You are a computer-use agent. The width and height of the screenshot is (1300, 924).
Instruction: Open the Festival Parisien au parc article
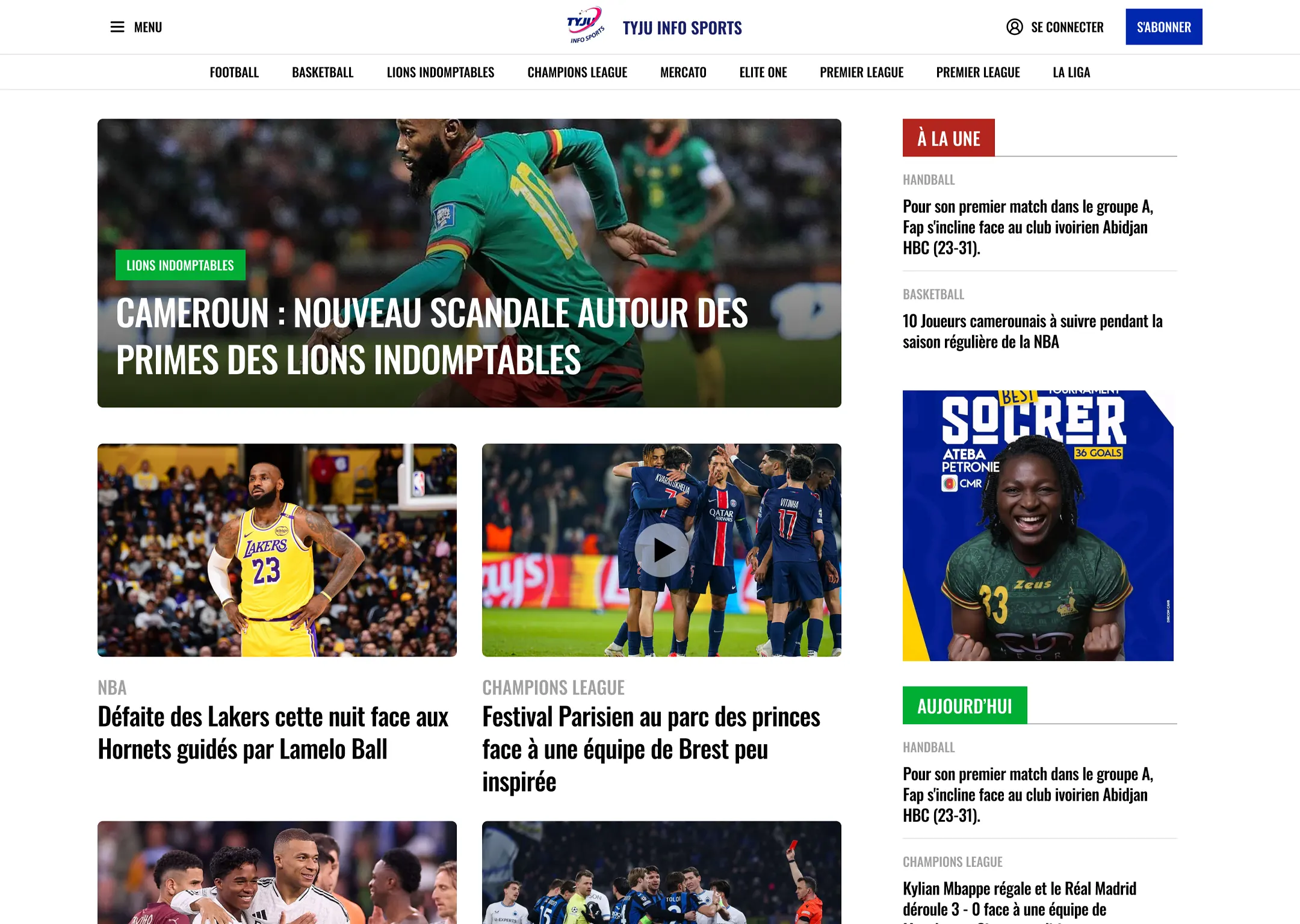[651, 749]
